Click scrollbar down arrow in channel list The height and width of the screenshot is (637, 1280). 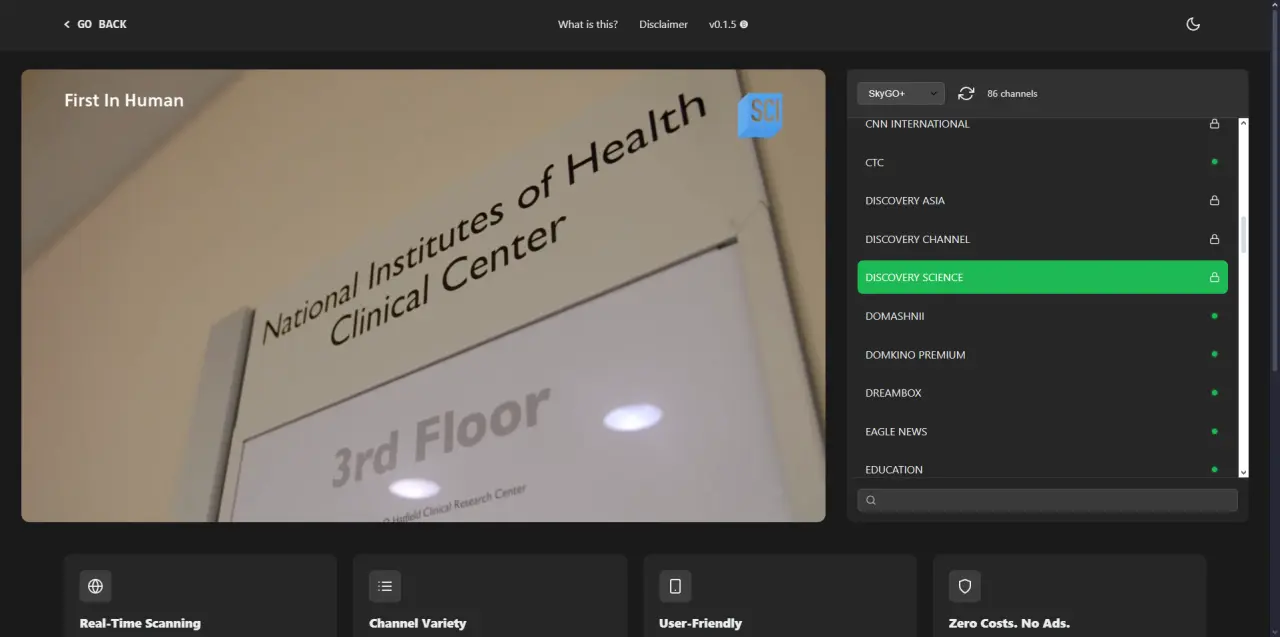click(x=1244, y=472)
